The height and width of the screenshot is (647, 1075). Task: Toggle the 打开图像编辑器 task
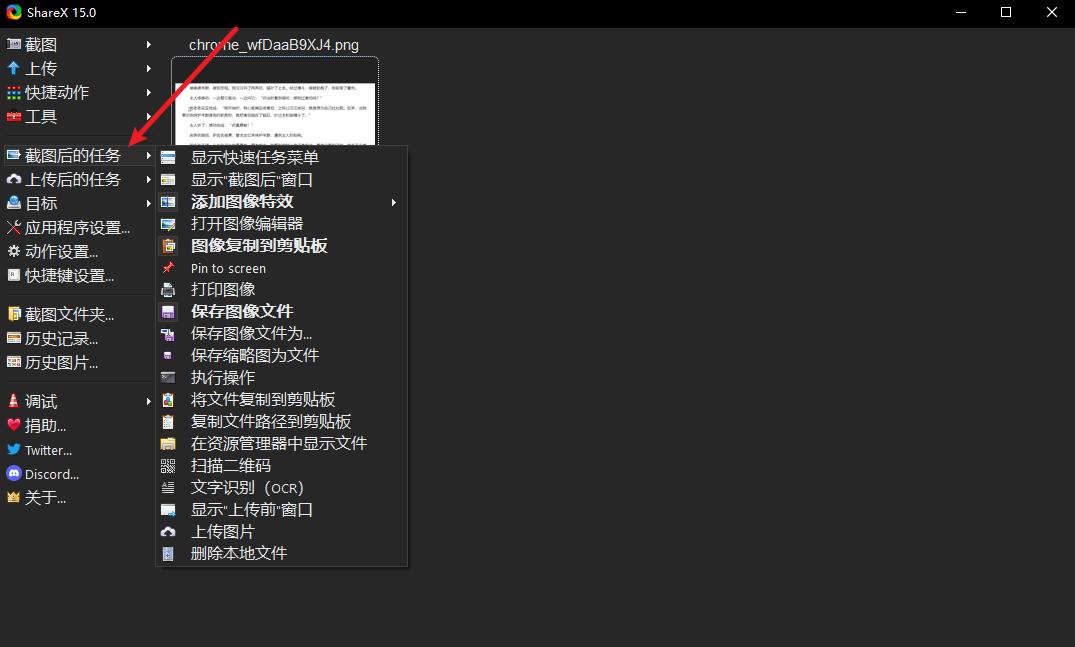click(x=282, y=224)
